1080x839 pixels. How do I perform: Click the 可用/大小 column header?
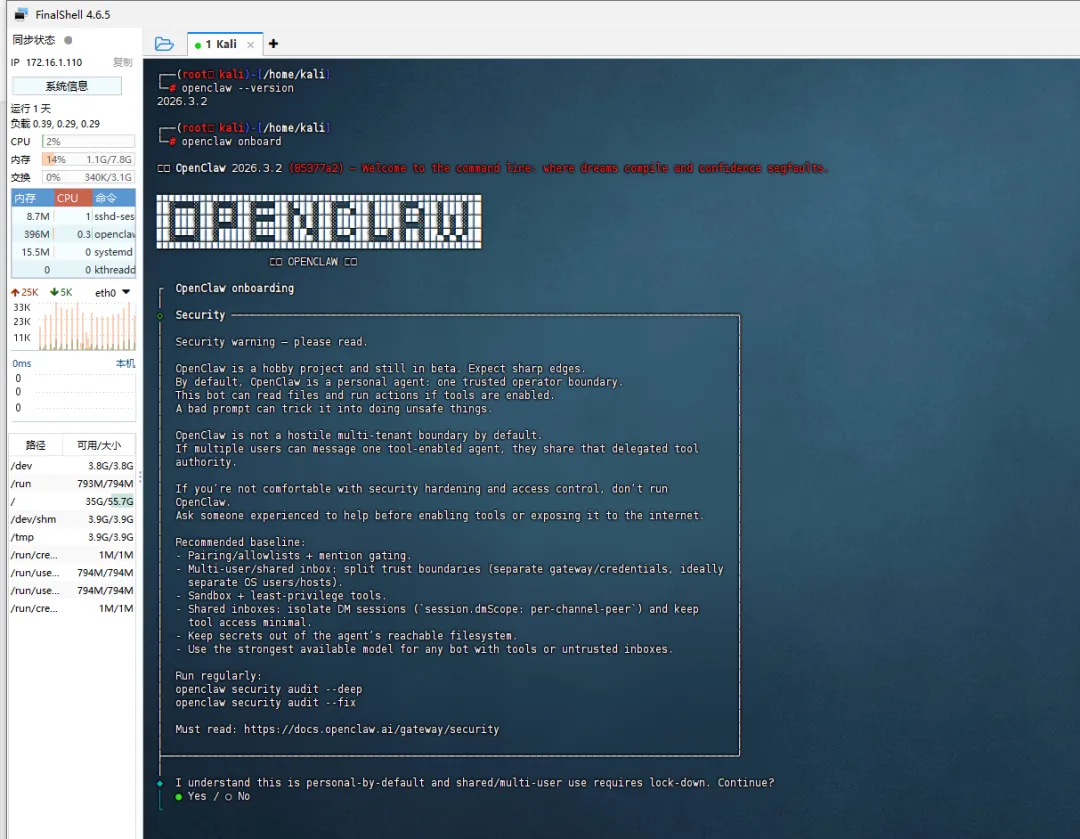point(99,446)
